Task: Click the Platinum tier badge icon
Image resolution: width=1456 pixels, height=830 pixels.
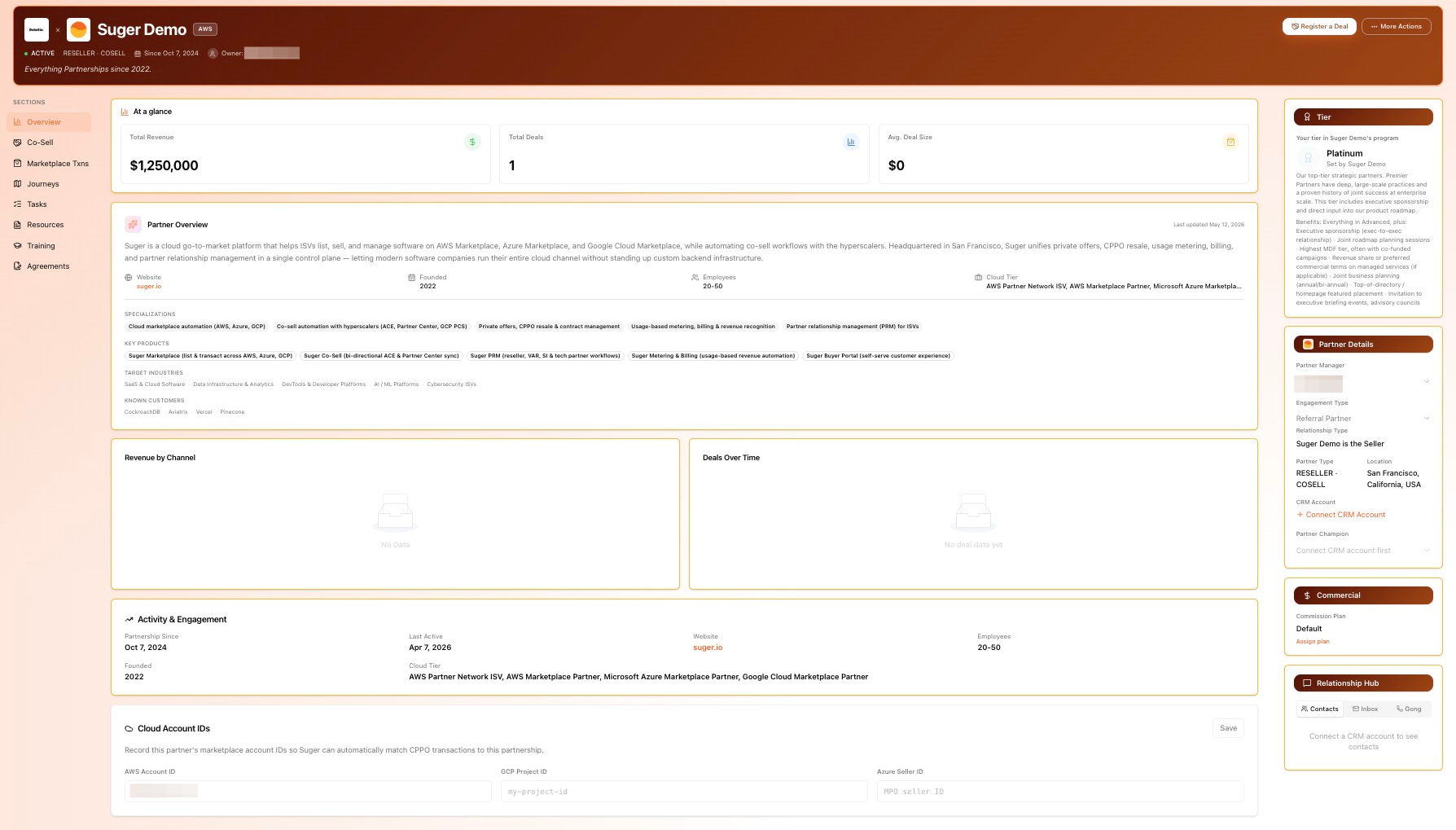Action: (1309, 158)
